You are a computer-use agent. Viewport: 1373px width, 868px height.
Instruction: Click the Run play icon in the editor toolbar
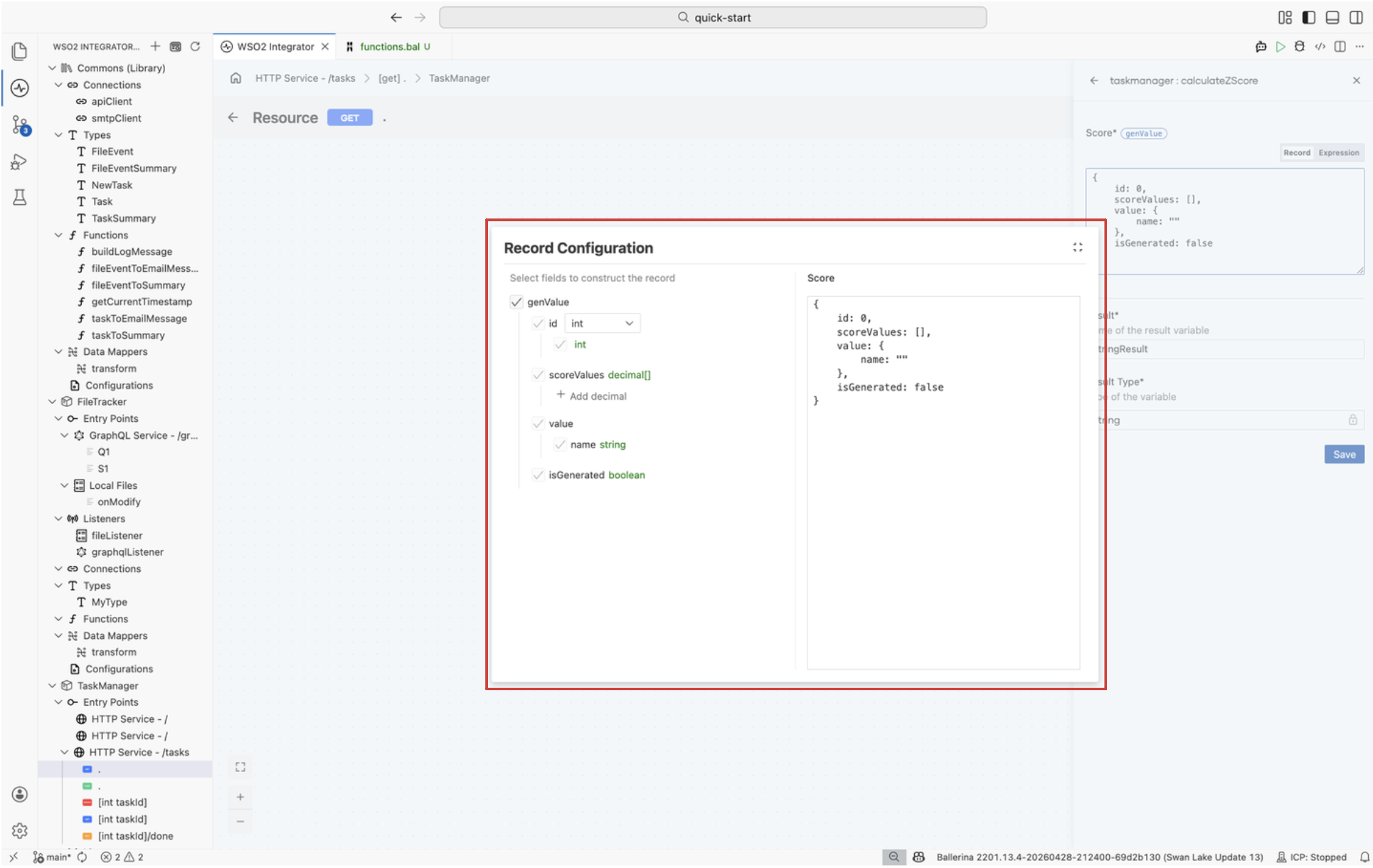tap(1281, 47)
